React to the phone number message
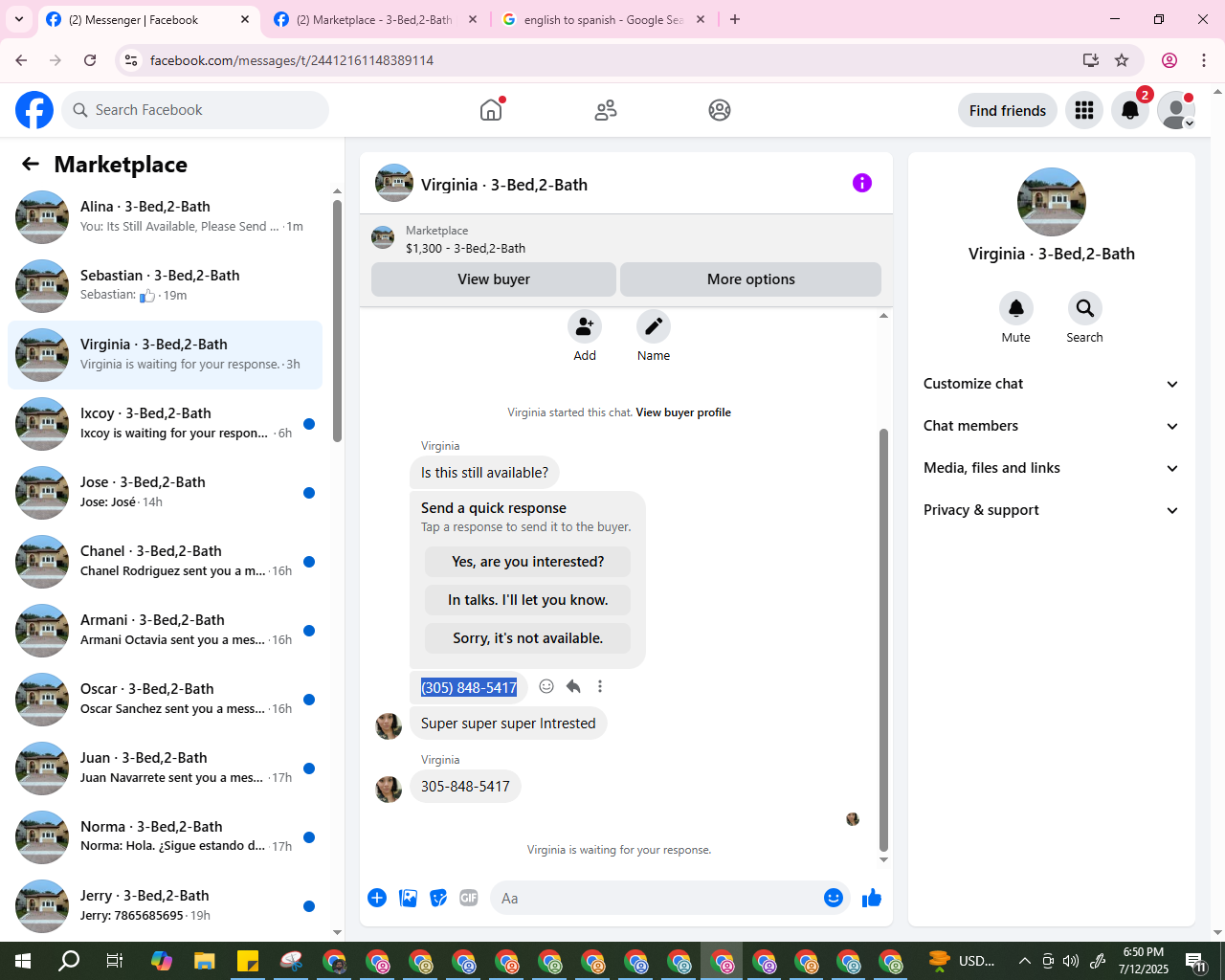This screenshot has width=1225, height=980. [546, 686]
